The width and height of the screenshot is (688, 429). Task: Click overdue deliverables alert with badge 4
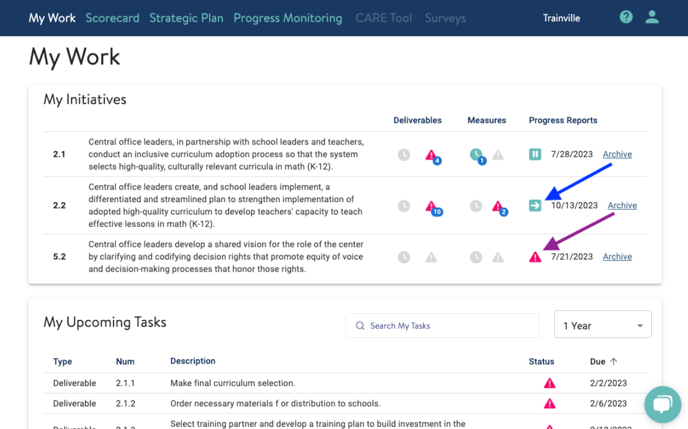432,155
